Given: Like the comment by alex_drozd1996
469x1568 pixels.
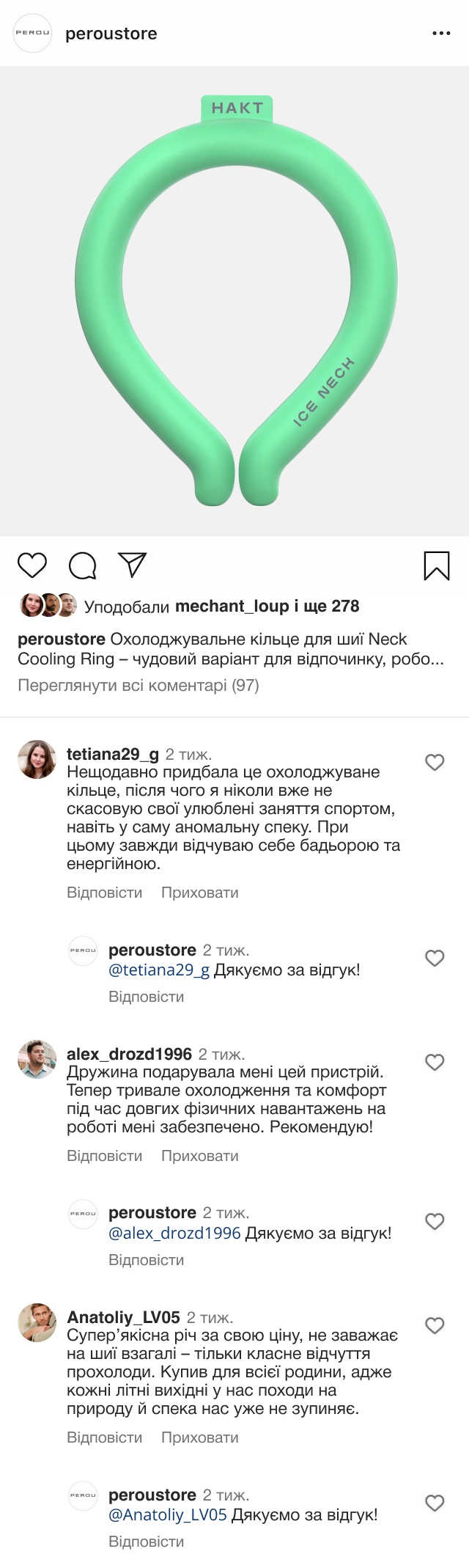Looking at the screenshot, I should (x=435, y=1062).
